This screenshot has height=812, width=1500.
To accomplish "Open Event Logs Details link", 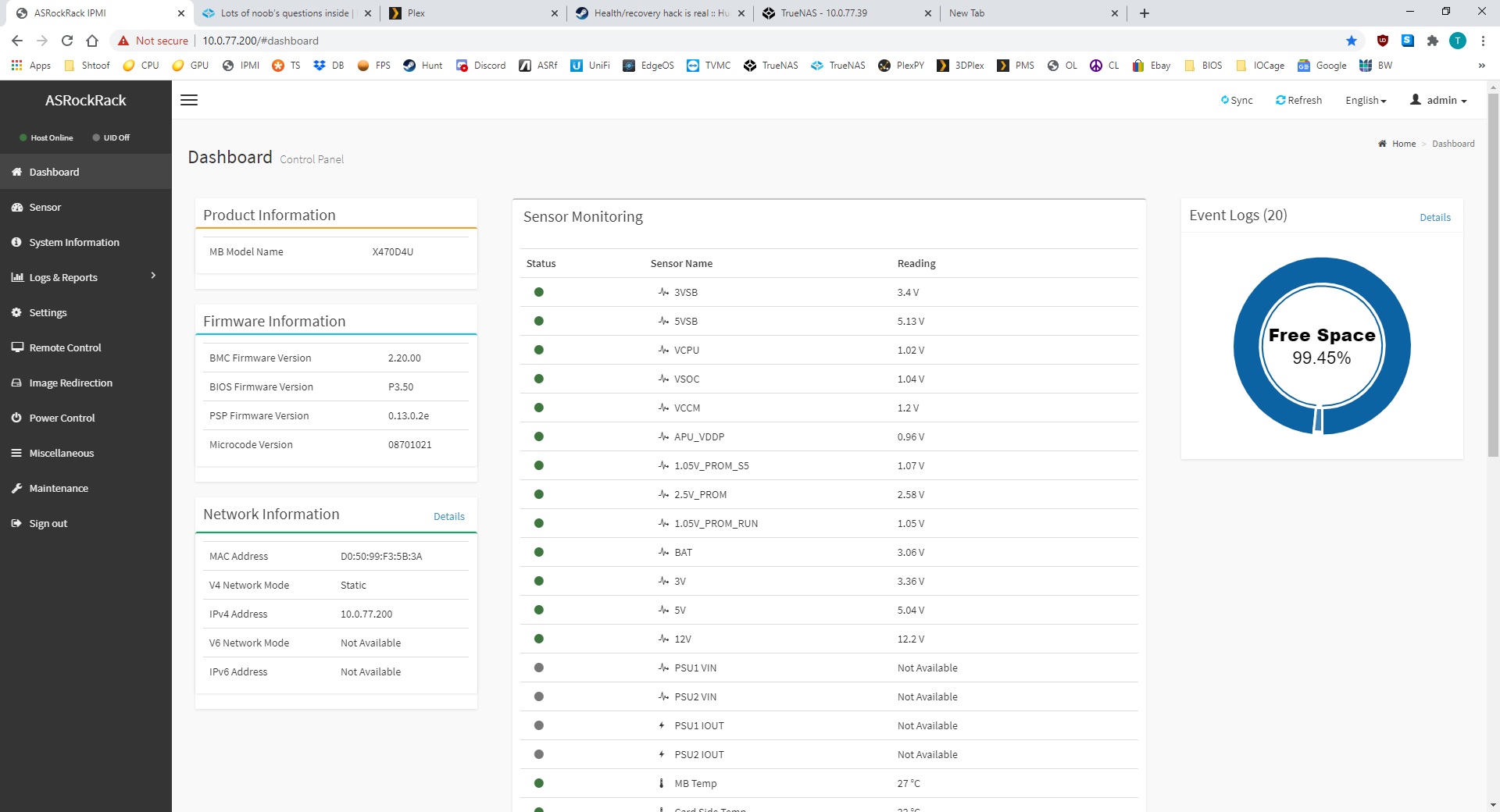I will click(x=1434, y=217).
